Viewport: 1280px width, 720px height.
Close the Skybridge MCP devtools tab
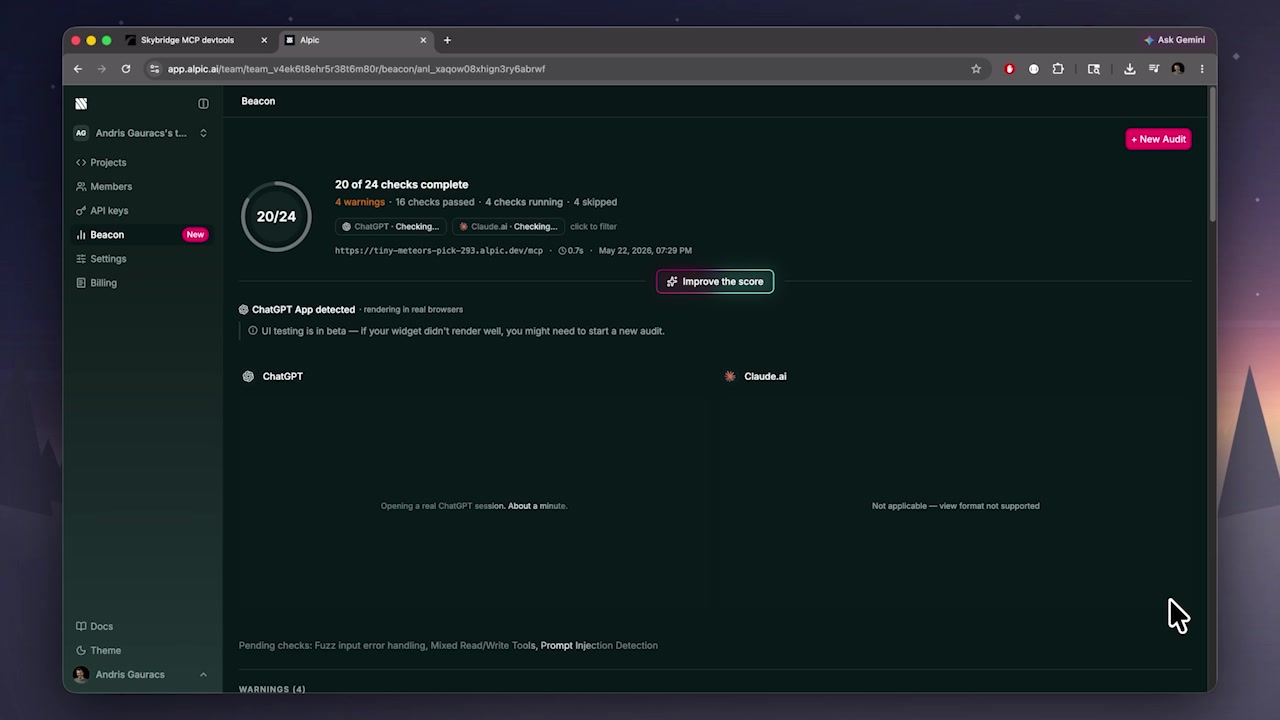click(x=264, y=40)
